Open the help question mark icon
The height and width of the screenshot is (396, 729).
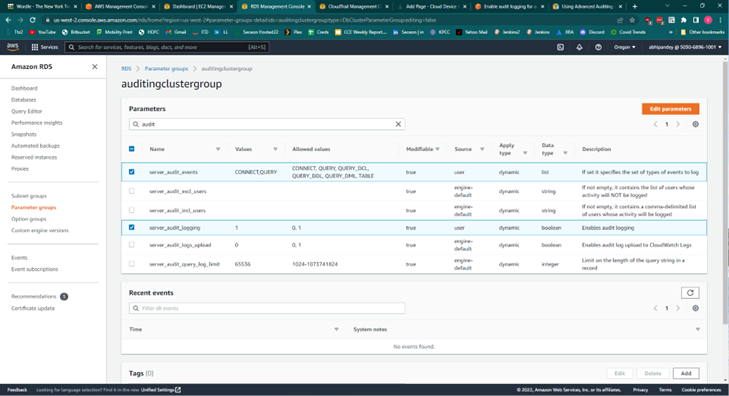tap(598, 47)
